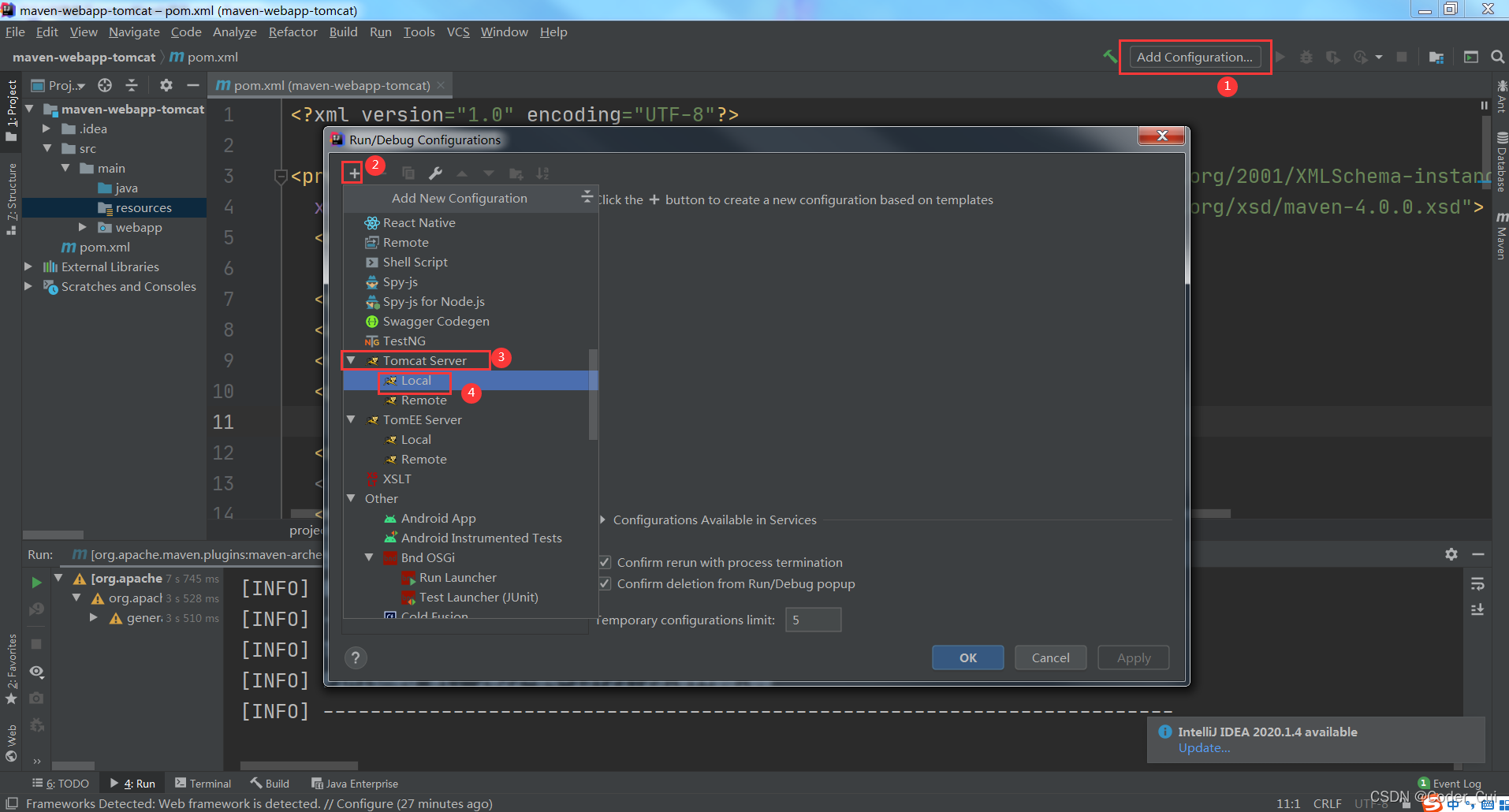The image size is (1509, 812).
Task: Switch to the Terminal tool tab
Action: 203,784
